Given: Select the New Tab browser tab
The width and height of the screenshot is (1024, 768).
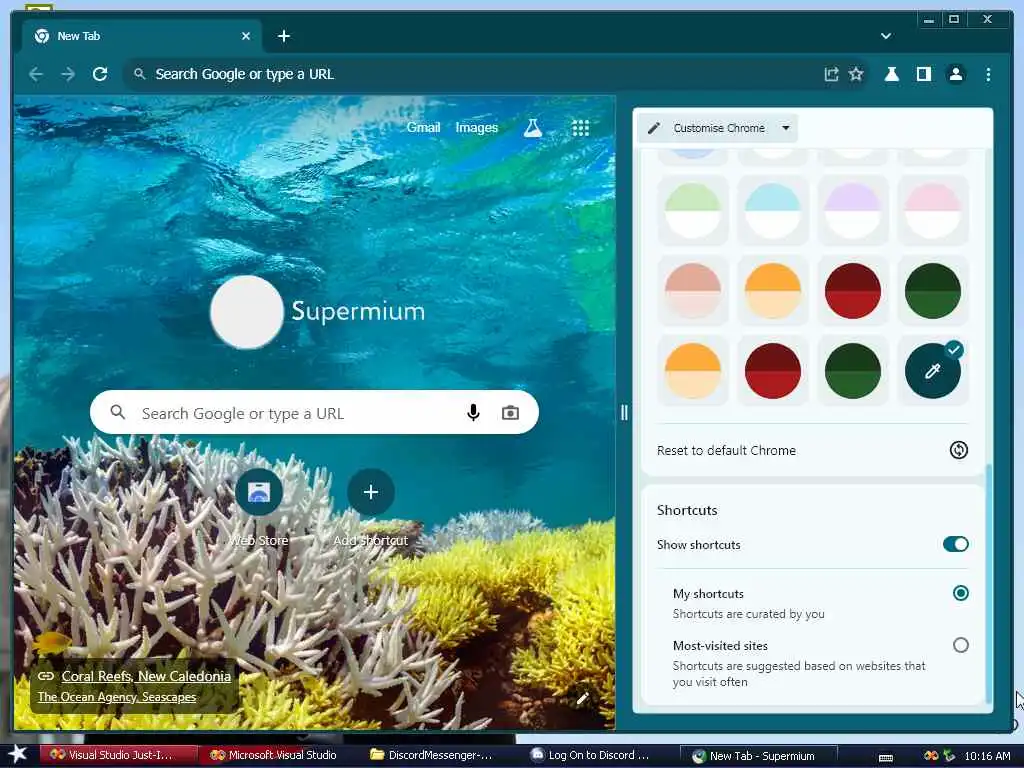Looking at the screenshot, I should point(141,37).
